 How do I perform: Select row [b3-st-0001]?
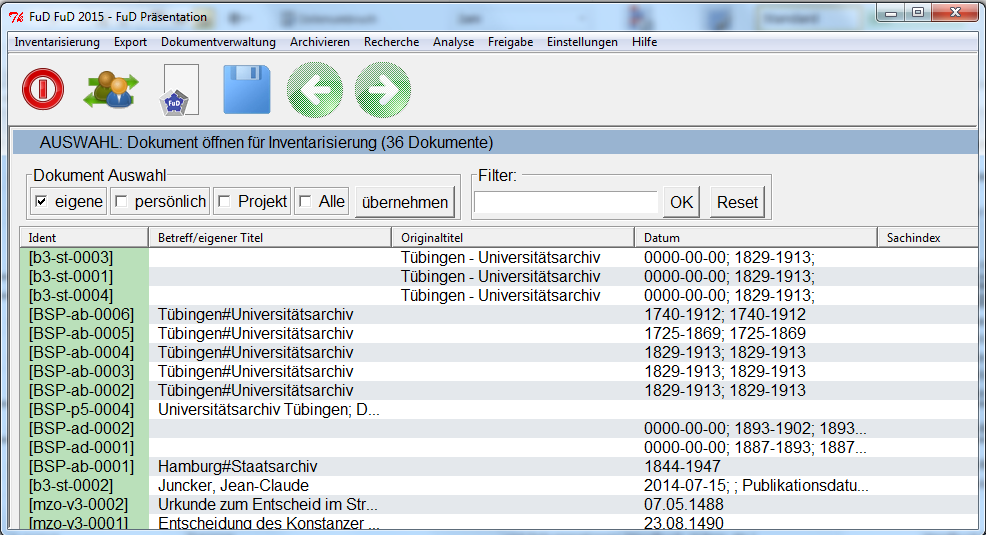pyautogui.click(x=499, y=277)
